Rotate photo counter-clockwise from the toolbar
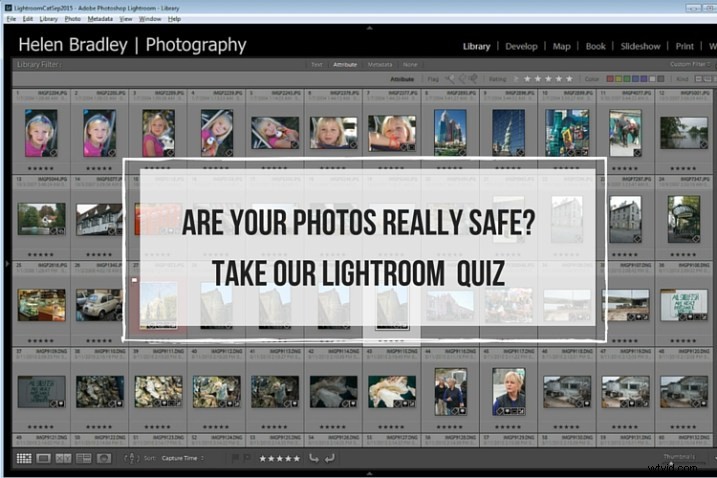 tap(314, 458)
